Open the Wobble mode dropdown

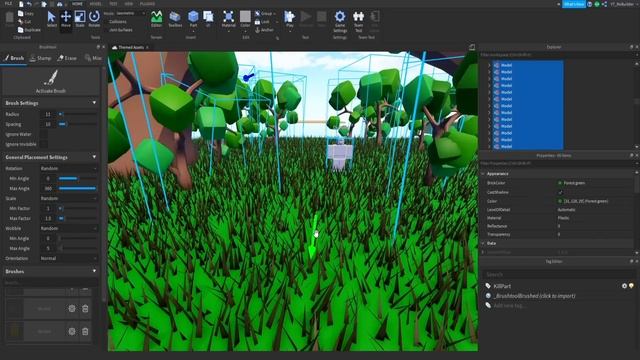coord(69,229)
